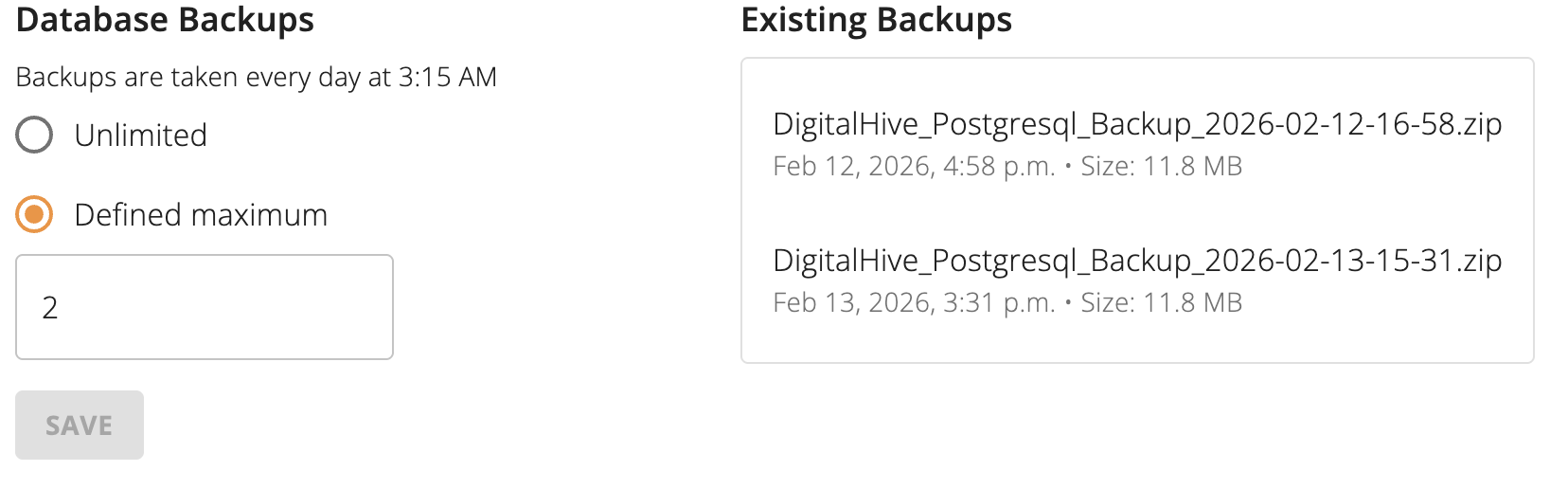Click the Feb 12, 2026, 4:58 p.m. timestamp
The width and height of the screenshot is (1568, 489).
click(x=913, y=167)
